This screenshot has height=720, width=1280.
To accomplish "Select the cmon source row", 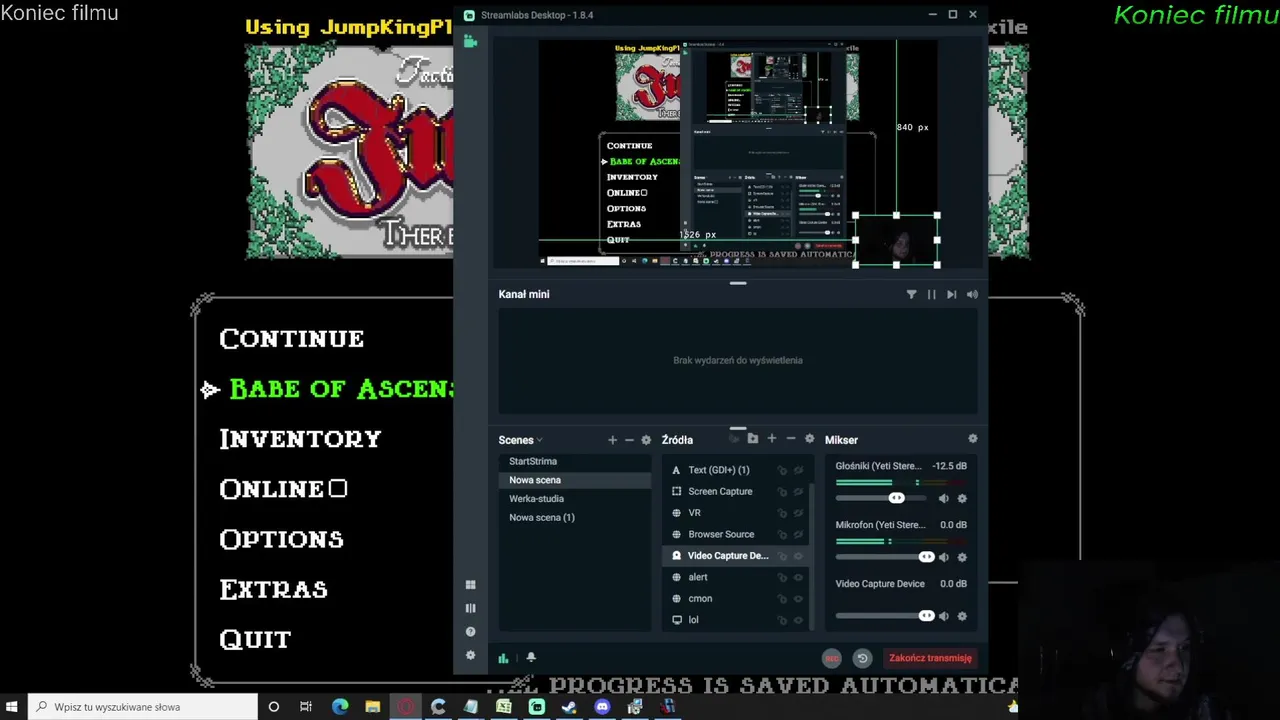I will coord(735,599).
